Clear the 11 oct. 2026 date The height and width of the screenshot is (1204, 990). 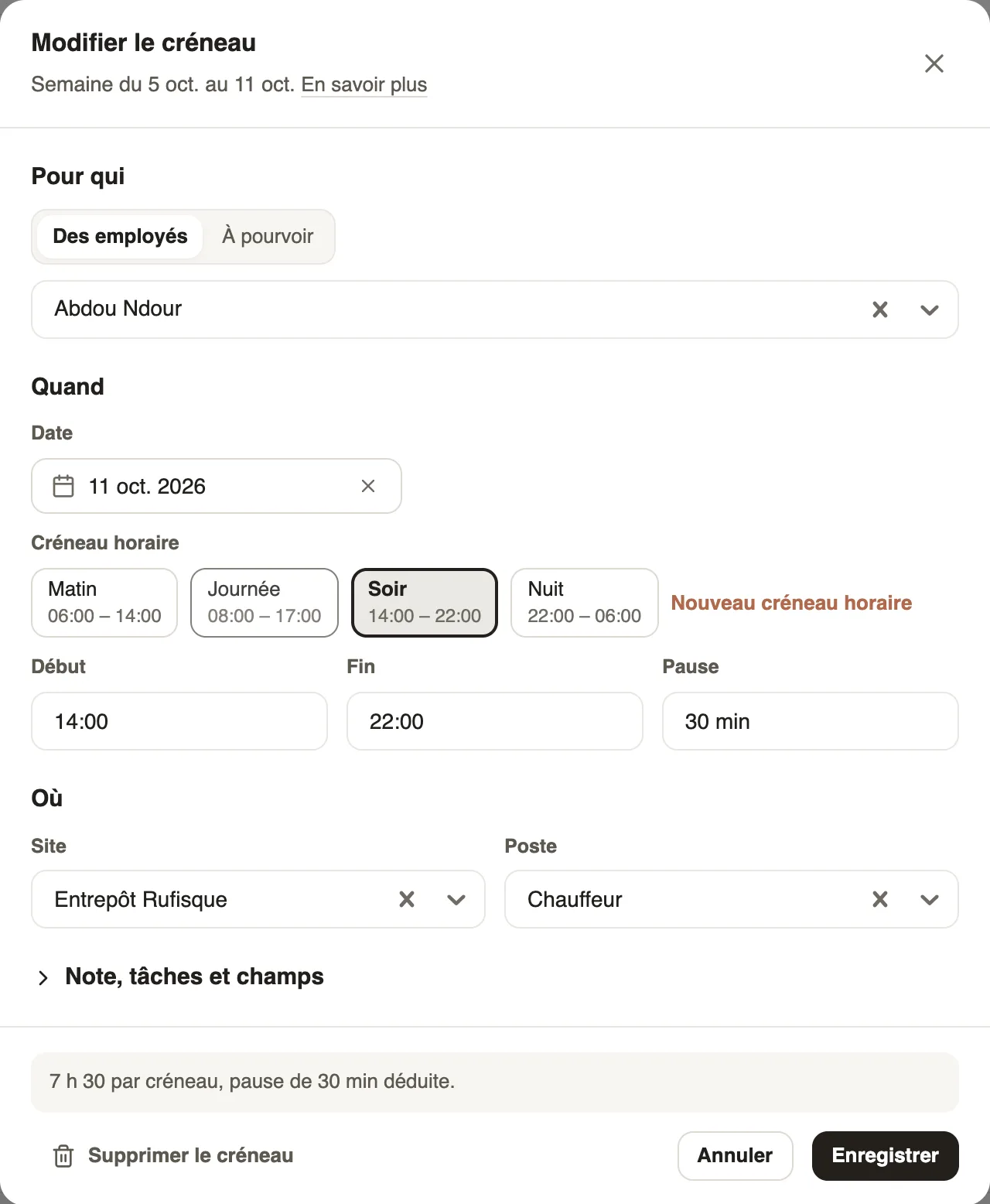pos(368,486)
